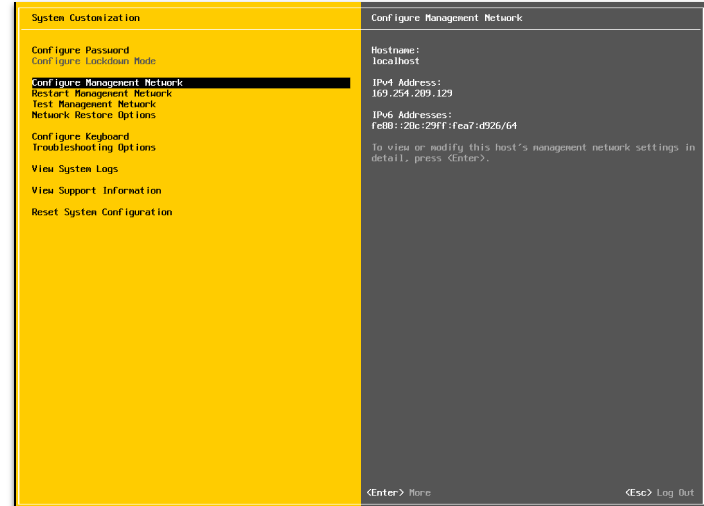Click the Configure Management Network panel title
The height and width of the screenshot is (506, 704).
coord(447,18)
